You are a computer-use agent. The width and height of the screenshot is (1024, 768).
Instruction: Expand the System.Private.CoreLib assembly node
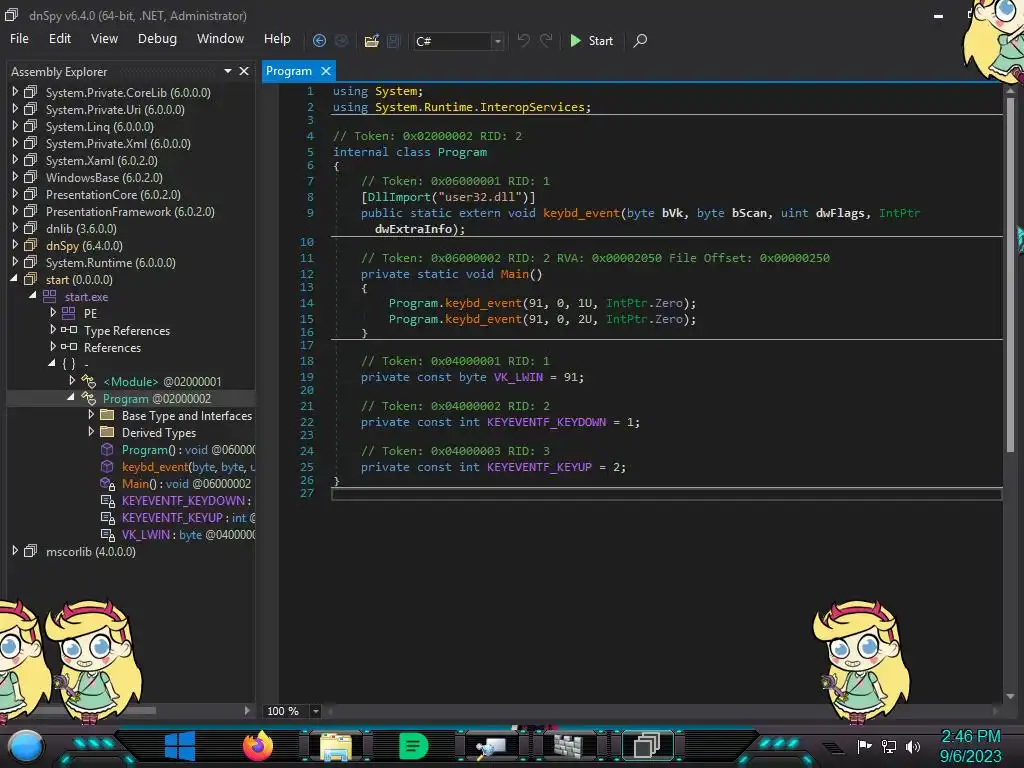coord(15,92)
